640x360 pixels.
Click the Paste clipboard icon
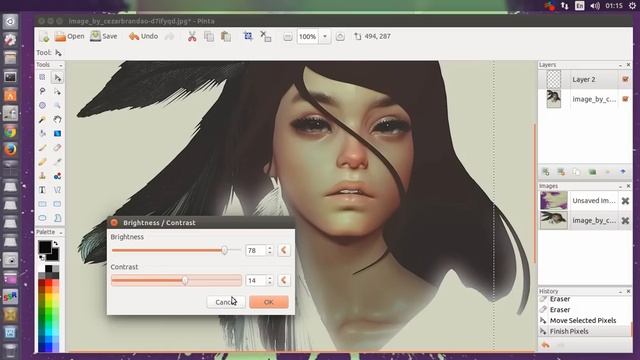pos(226,36)
